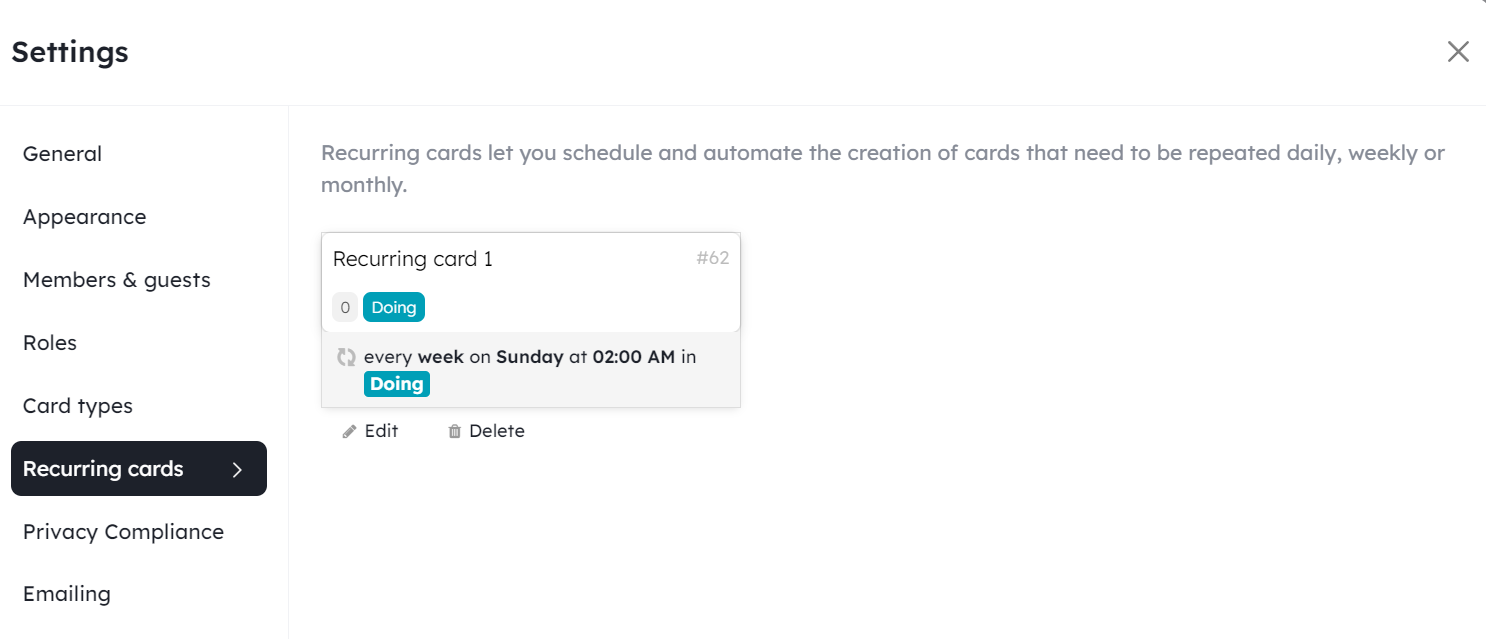Open Card types settings
This screenshot has width=1486, height=639.
coord(78,406)
